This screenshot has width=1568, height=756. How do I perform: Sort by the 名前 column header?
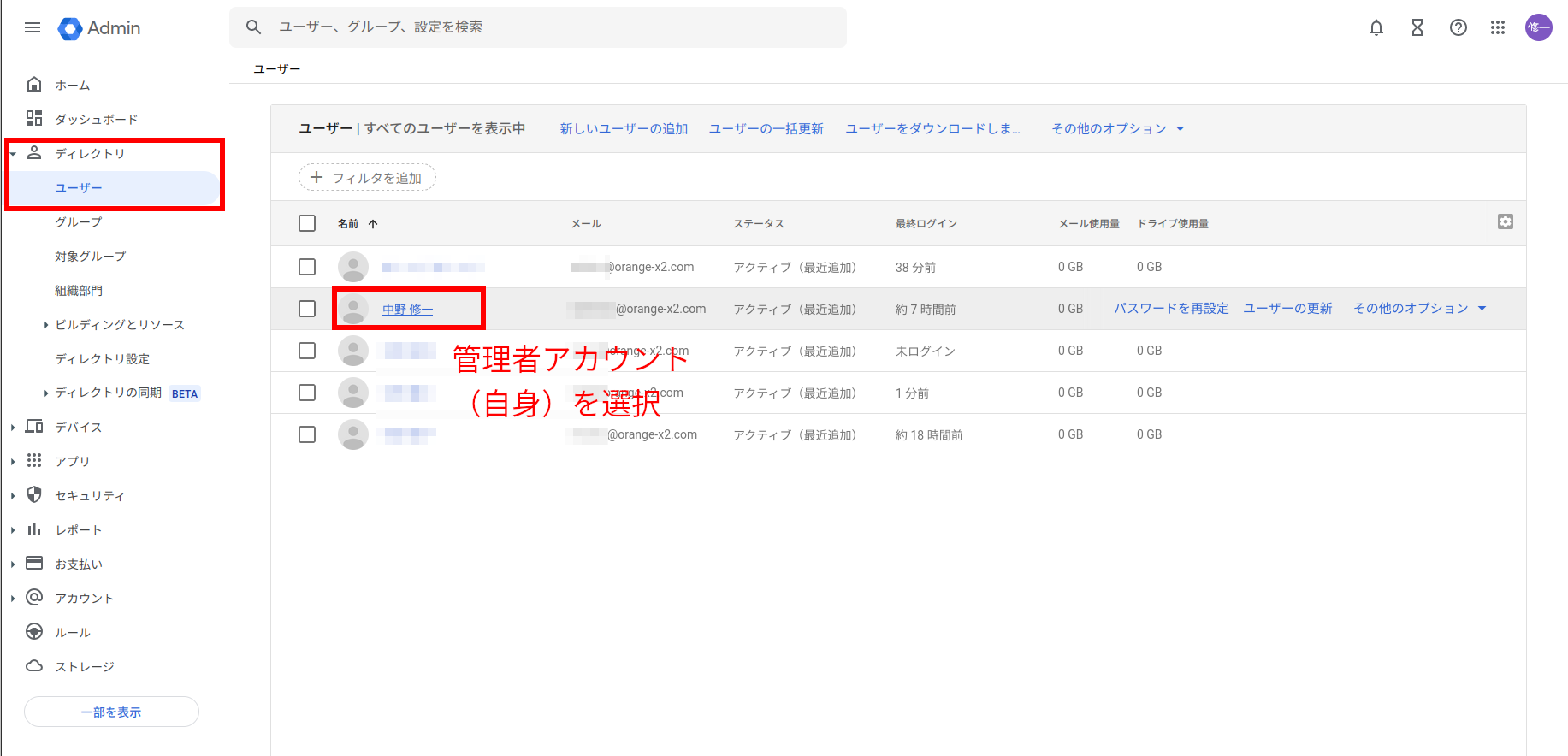(348, 224)
